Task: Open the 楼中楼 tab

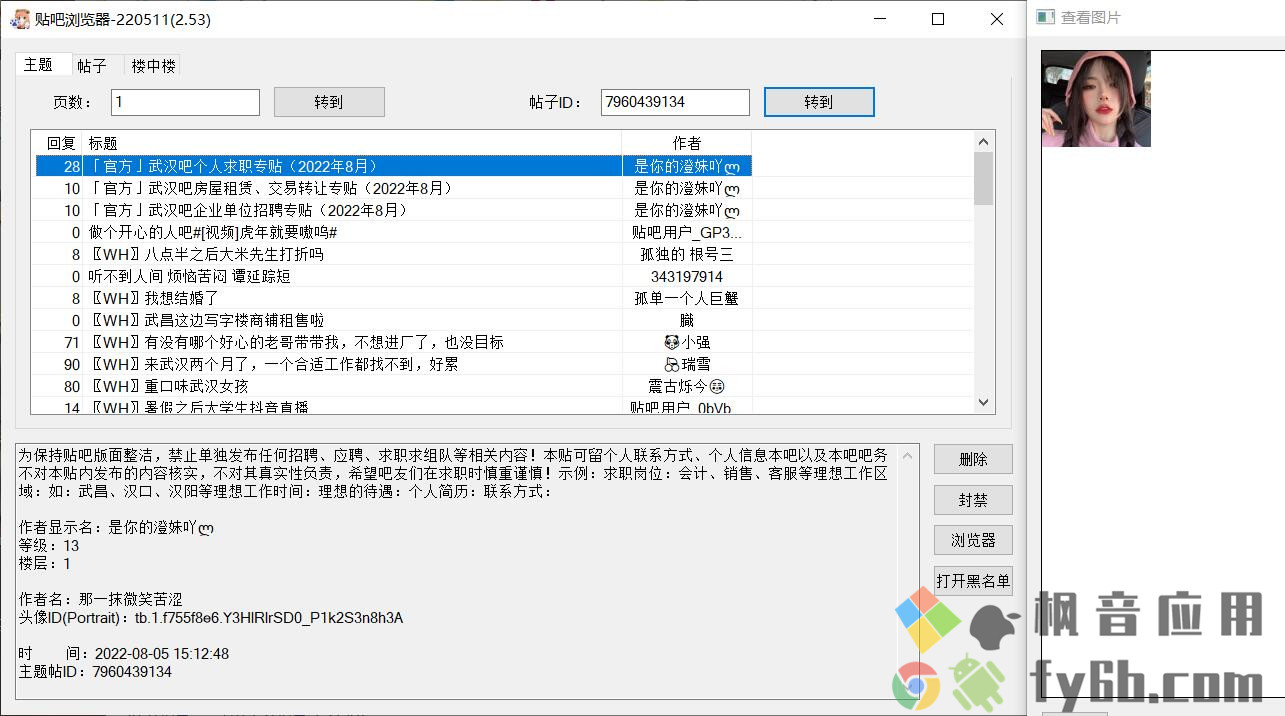Action: 153,66
